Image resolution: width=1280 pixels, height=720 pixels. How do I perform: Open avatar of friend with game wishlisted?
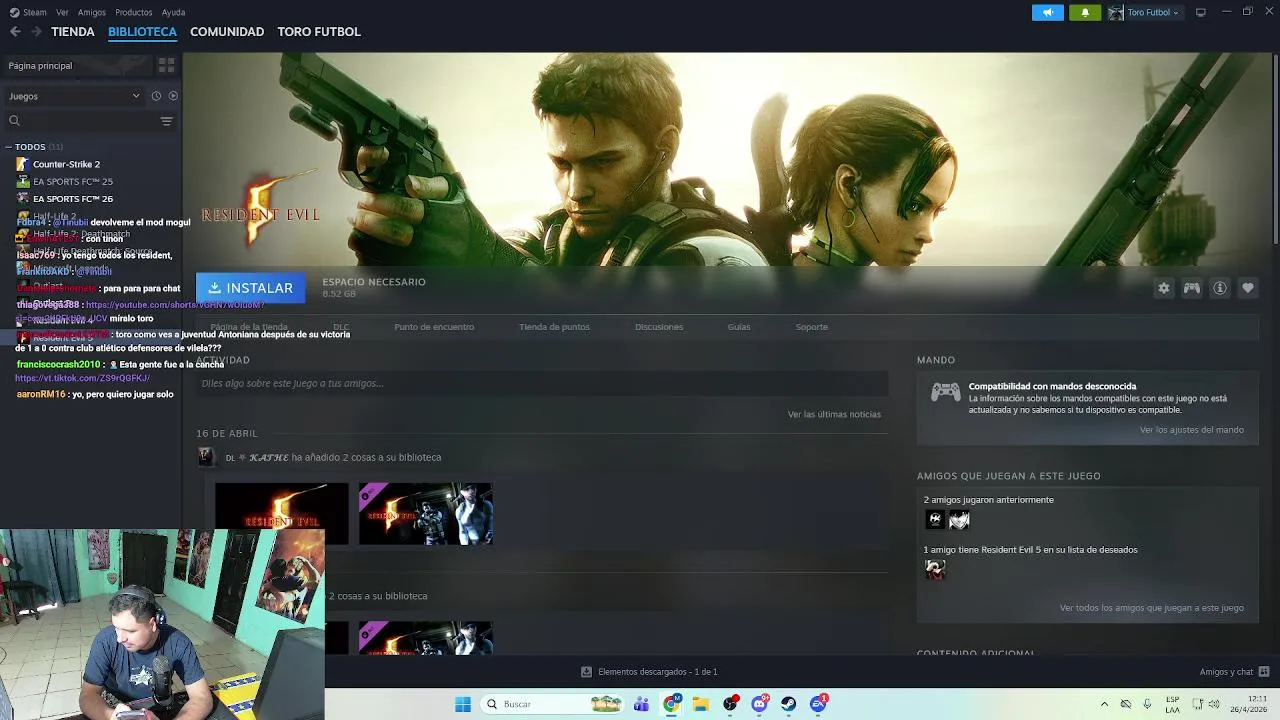tap(935, 569)
